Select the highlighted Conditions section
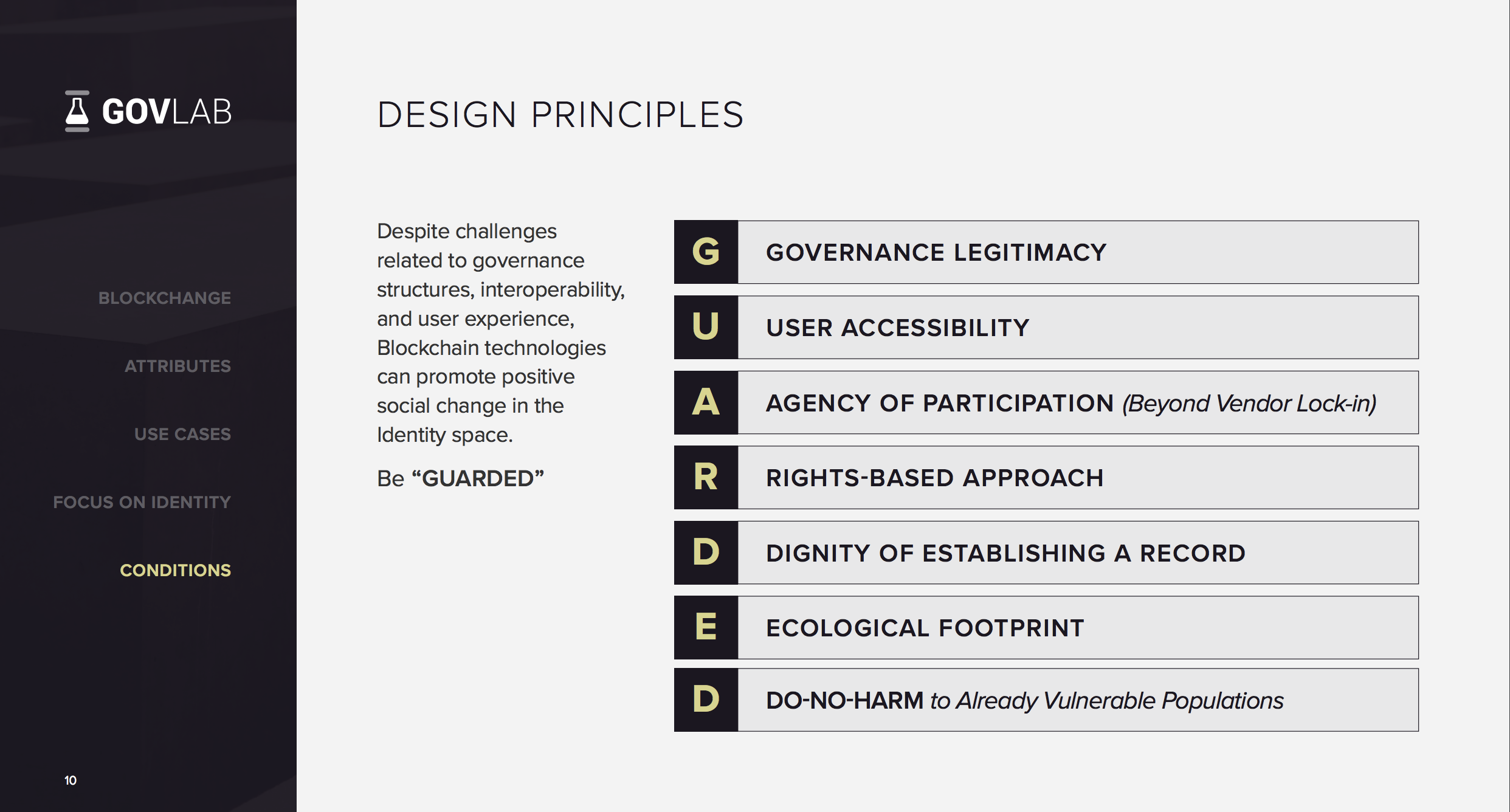 click(175, 570)
